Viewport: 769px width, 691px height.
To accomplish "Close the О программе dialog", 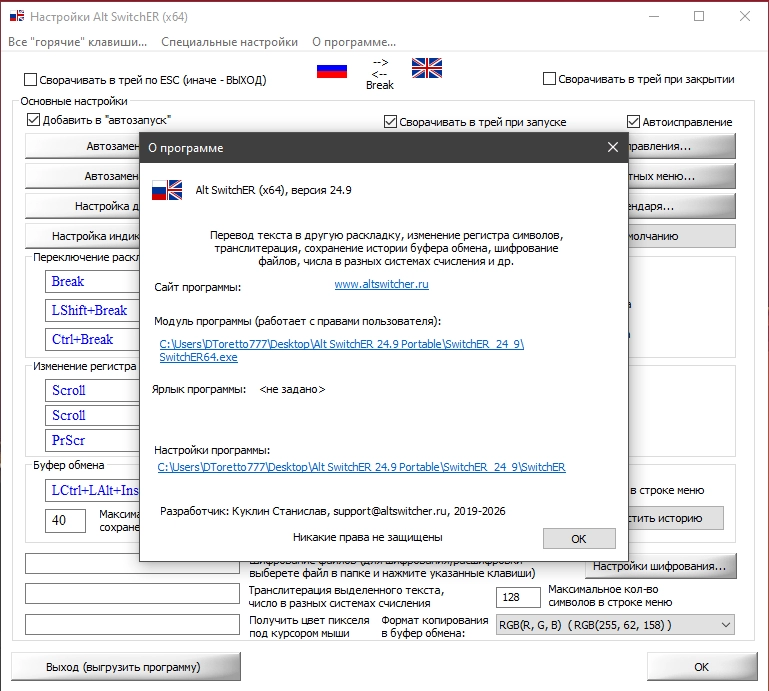I will tap(613, 147).
